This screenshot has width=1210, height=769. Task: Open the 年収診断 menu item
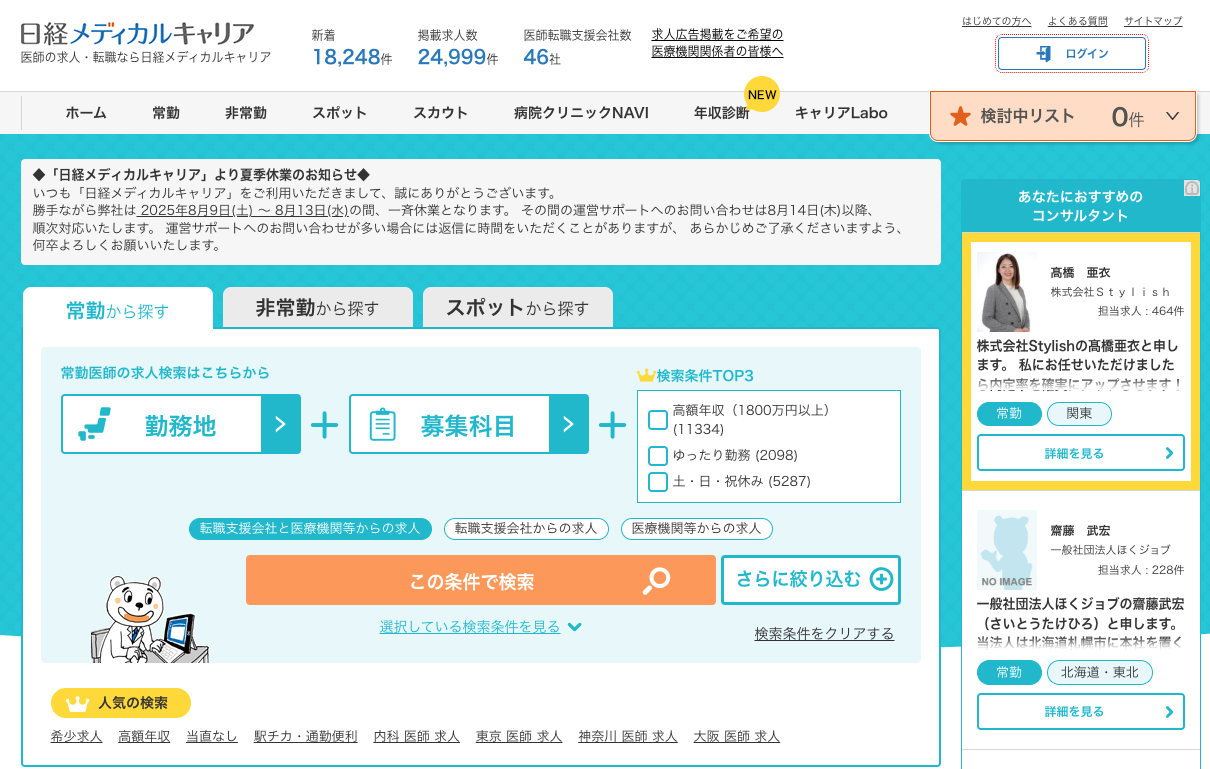pyautogui.click(x=721, y=113)
